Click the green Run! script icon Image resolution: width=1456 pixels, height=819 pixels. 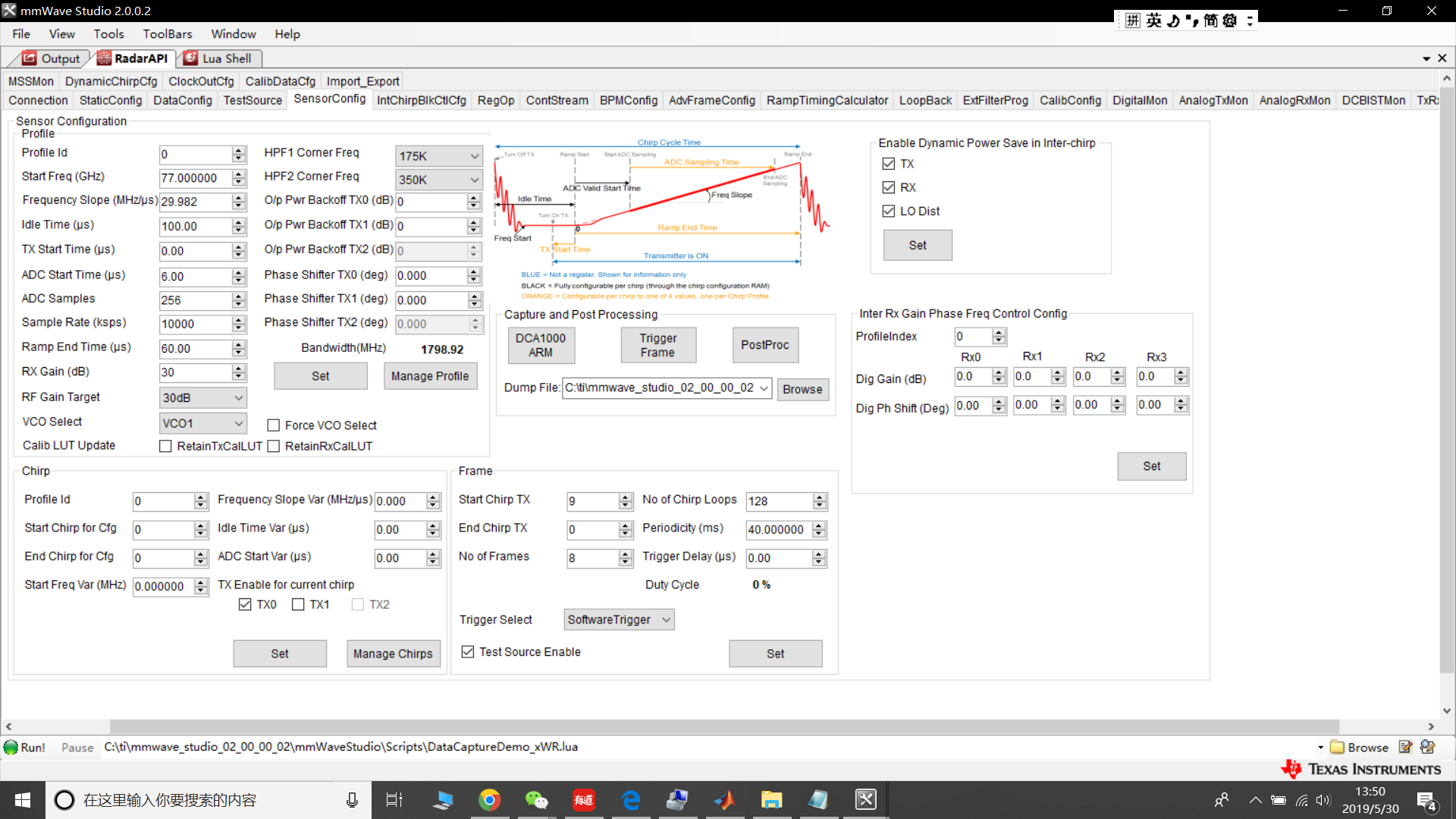tap(11, 747)
